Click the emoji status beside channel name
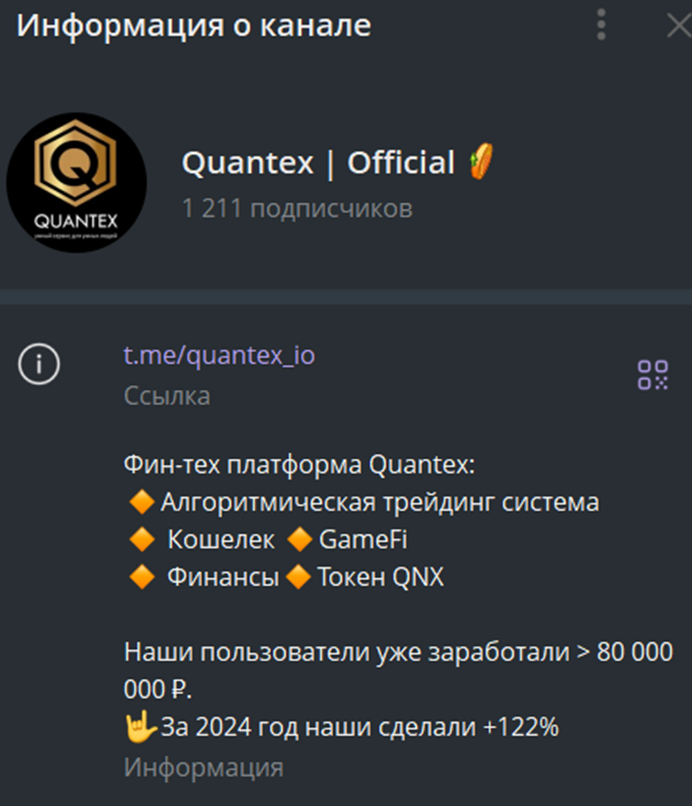Image resolution: width=692 pixels, height=806 pixels. click(482, 162)
